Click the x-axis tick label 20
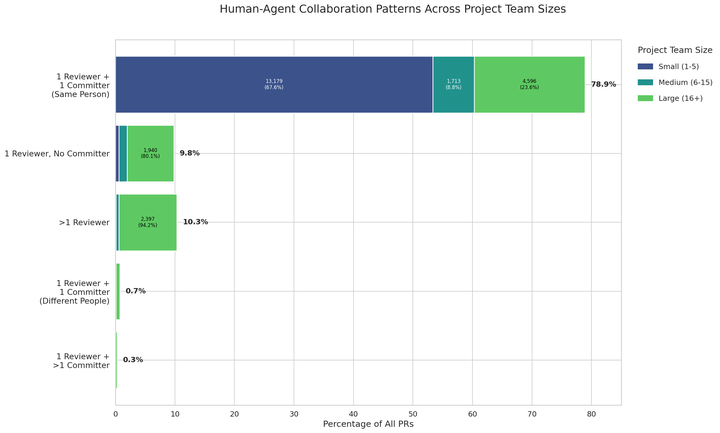 pyautogui.click(x=235, y=414)
